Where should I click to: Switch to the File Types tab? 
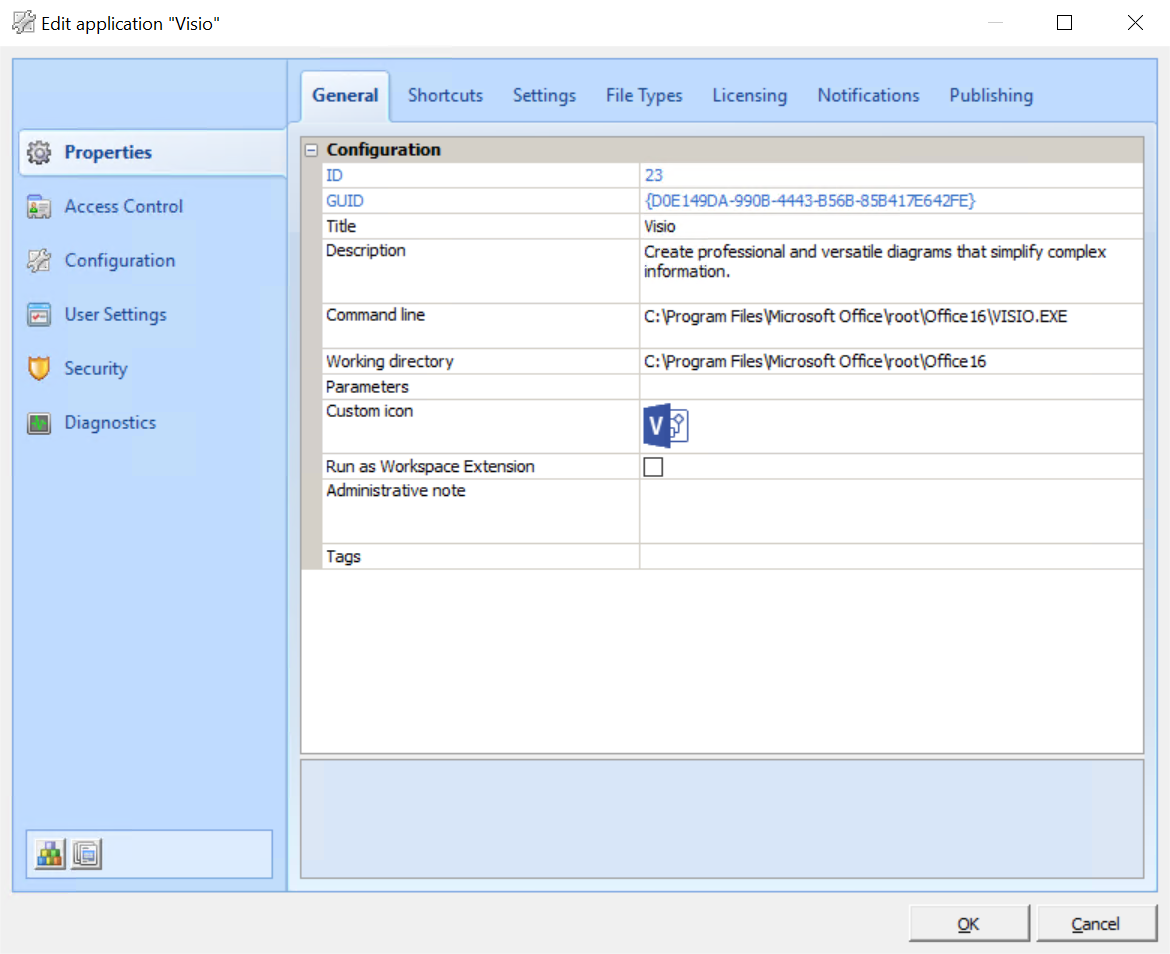point(644,95)
